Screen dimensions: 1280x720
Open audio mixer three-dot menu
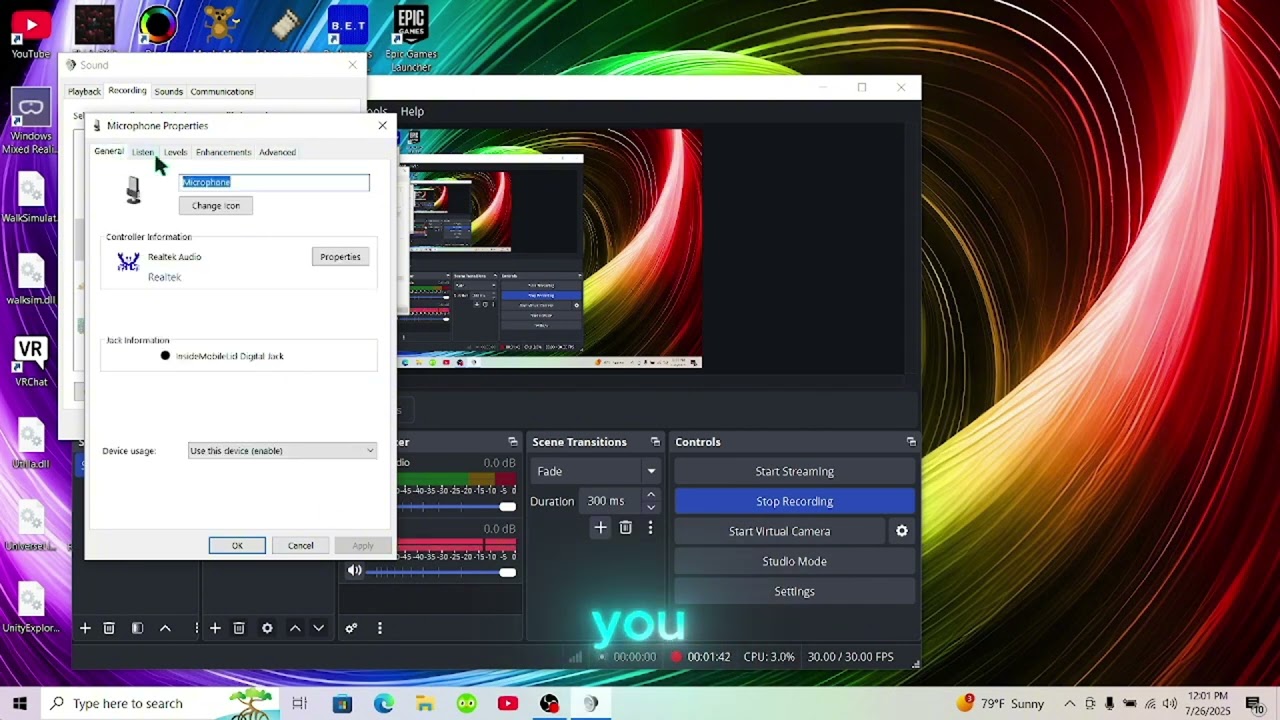[x=379, y=628]
